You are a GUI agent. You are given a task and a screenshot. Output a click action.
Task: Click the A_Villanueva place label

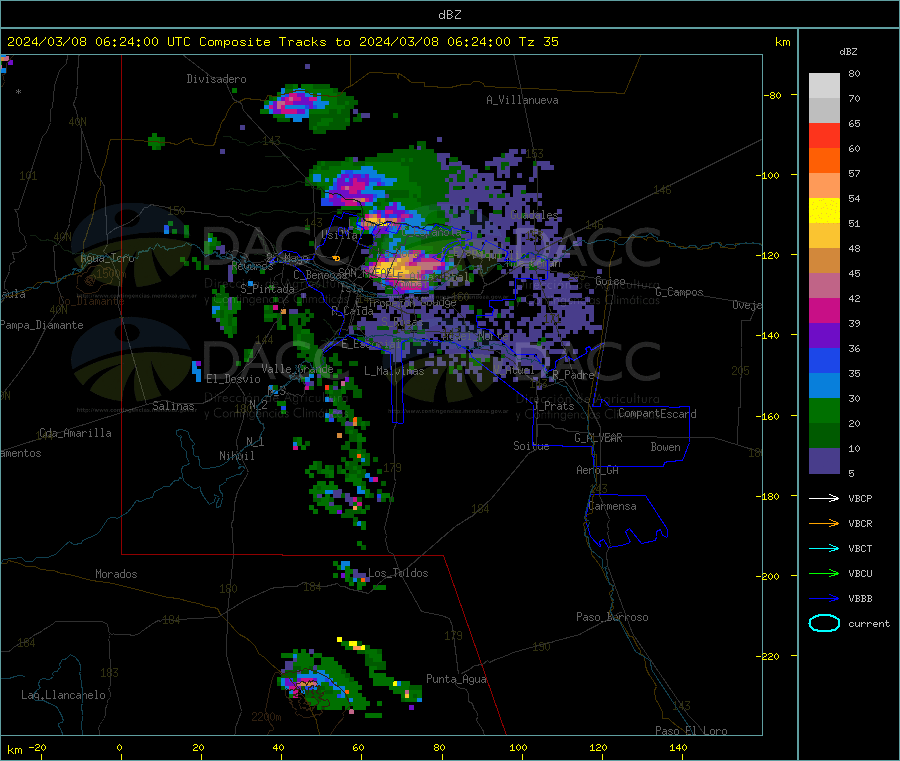pyautogui.click(x=522, y=100)
